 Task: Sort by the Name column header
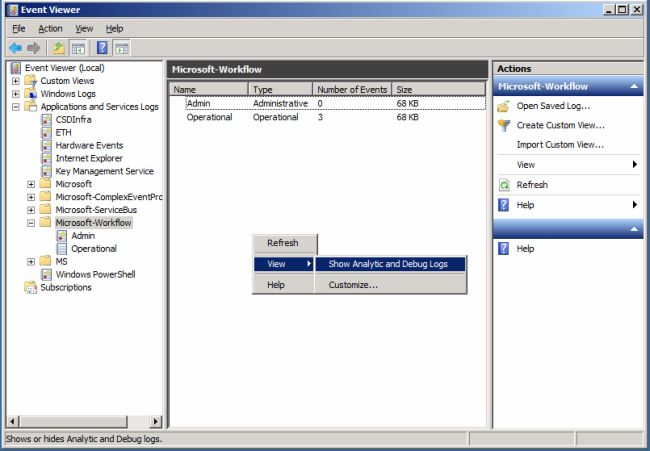(x=209, y=90)
